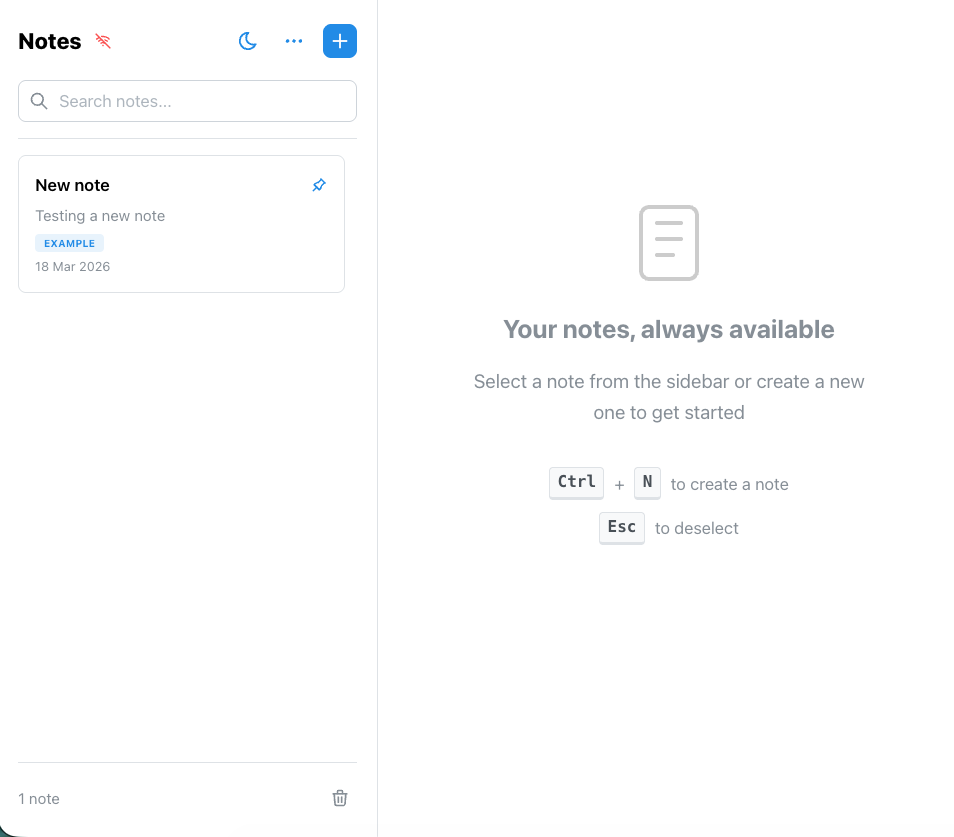Select the EXAMPLE tag on the note
Viewport: 954px width, 837px height.
pyautogui.click(x=69, y=243)
